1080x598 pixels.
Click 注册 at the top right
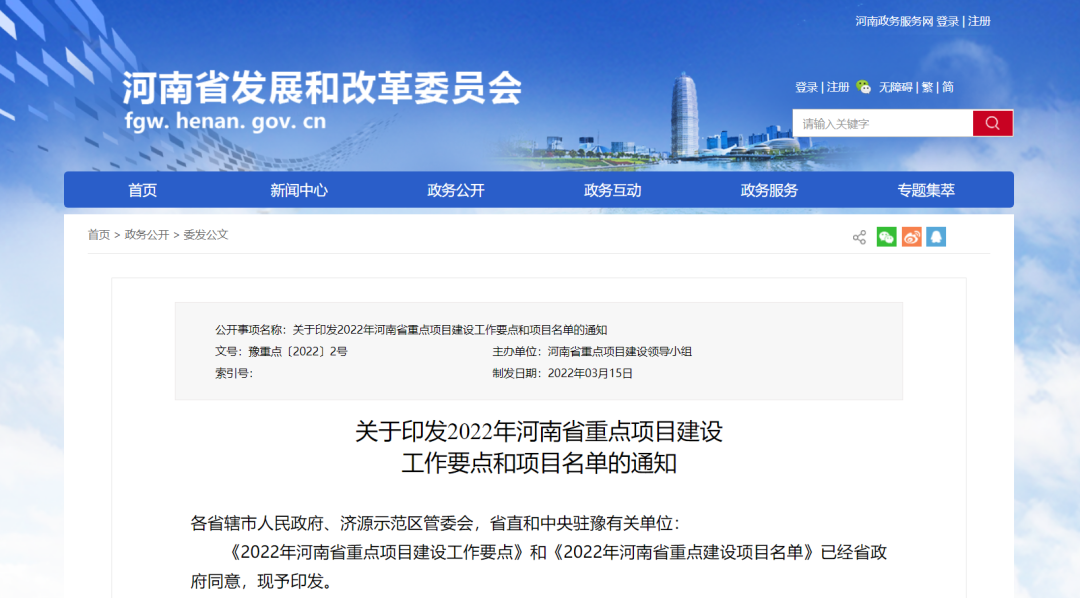click(977, 21)
